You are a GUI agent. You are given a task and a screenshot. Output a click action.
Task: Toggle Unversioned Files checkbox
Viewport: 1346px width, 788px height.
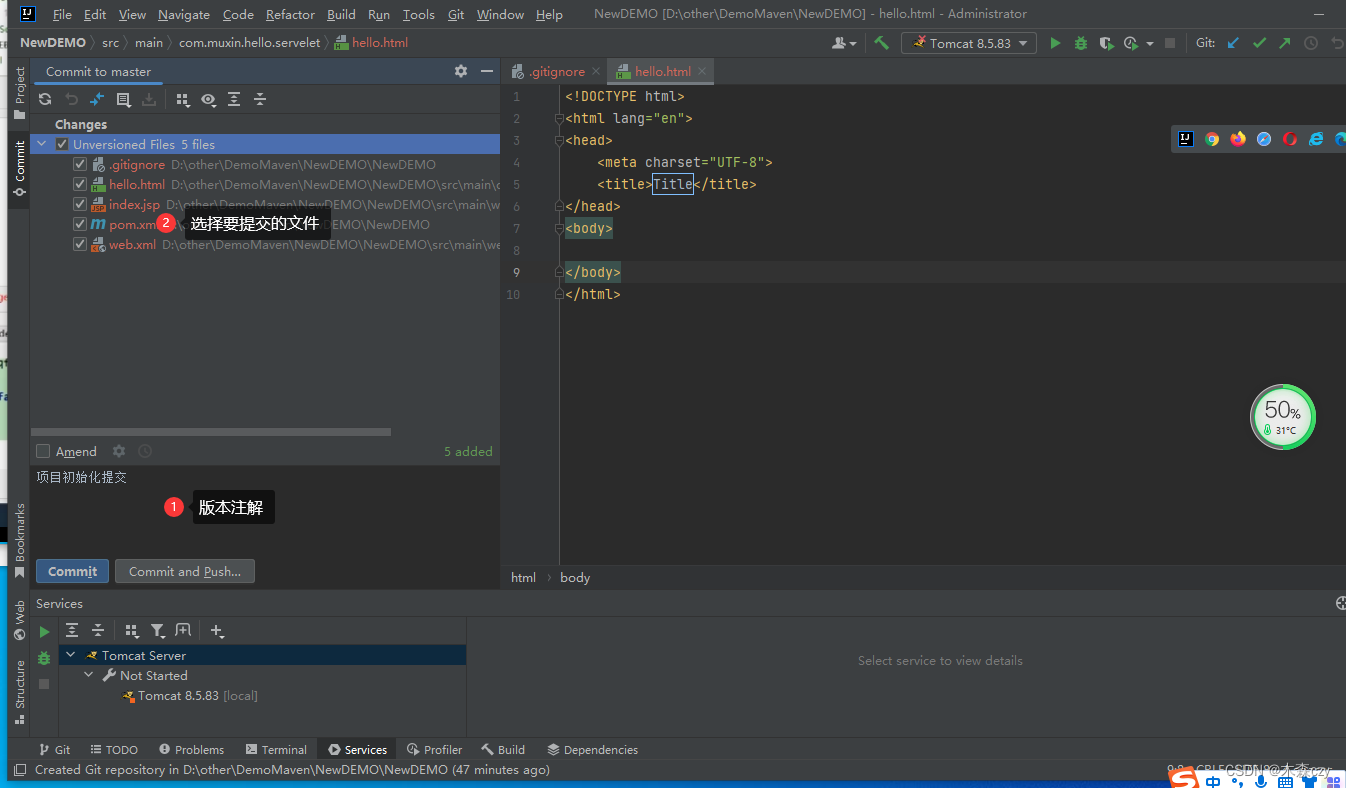pyautogui.click(x=62, y=144)
